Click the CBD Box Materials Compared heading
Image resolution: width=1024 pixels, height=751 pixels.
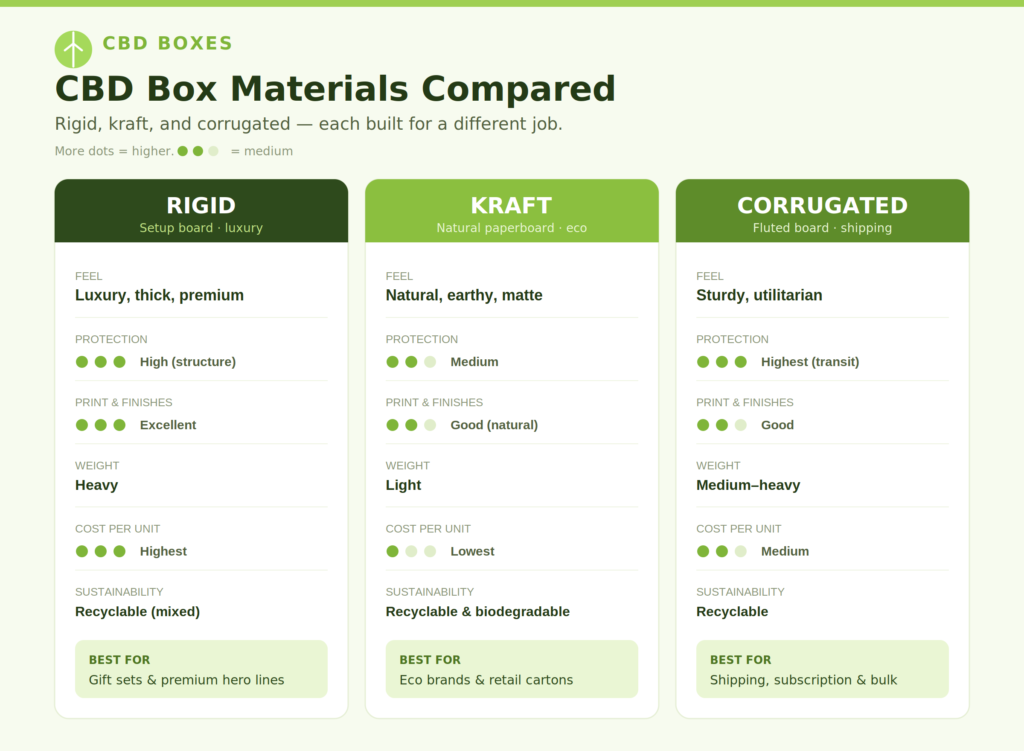point(335,89)
